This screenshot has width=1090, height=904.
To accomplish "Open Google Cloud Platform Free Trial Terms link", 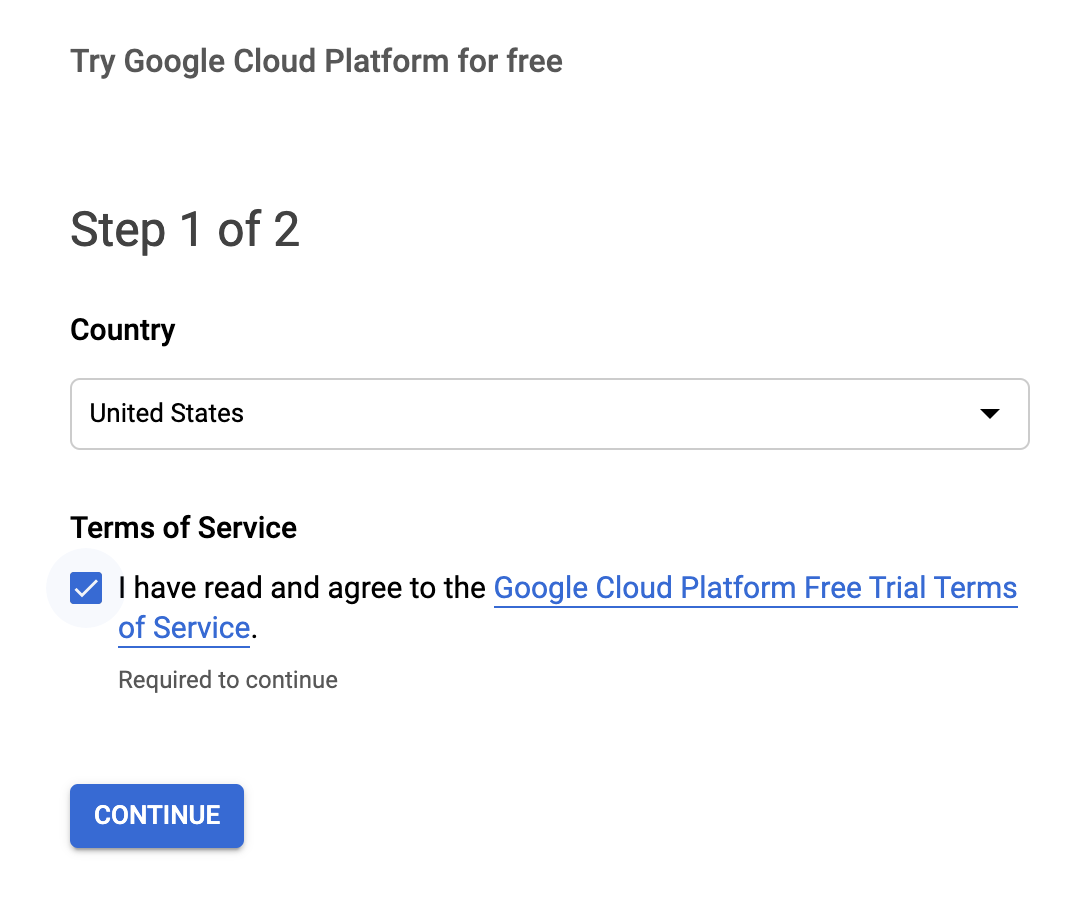I will (x=755, y=588).
